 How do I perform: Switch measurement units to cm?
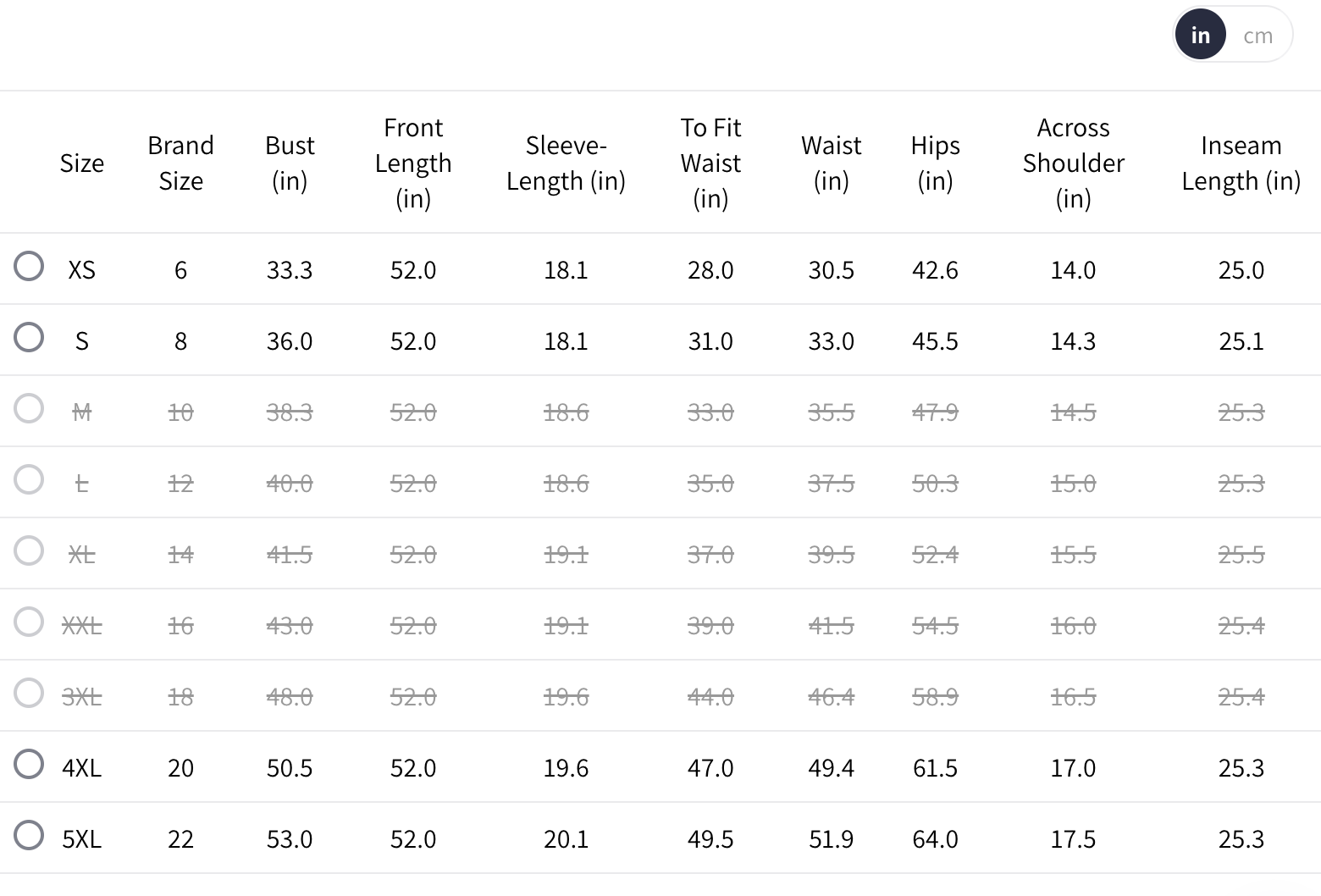pos(1257,36)
